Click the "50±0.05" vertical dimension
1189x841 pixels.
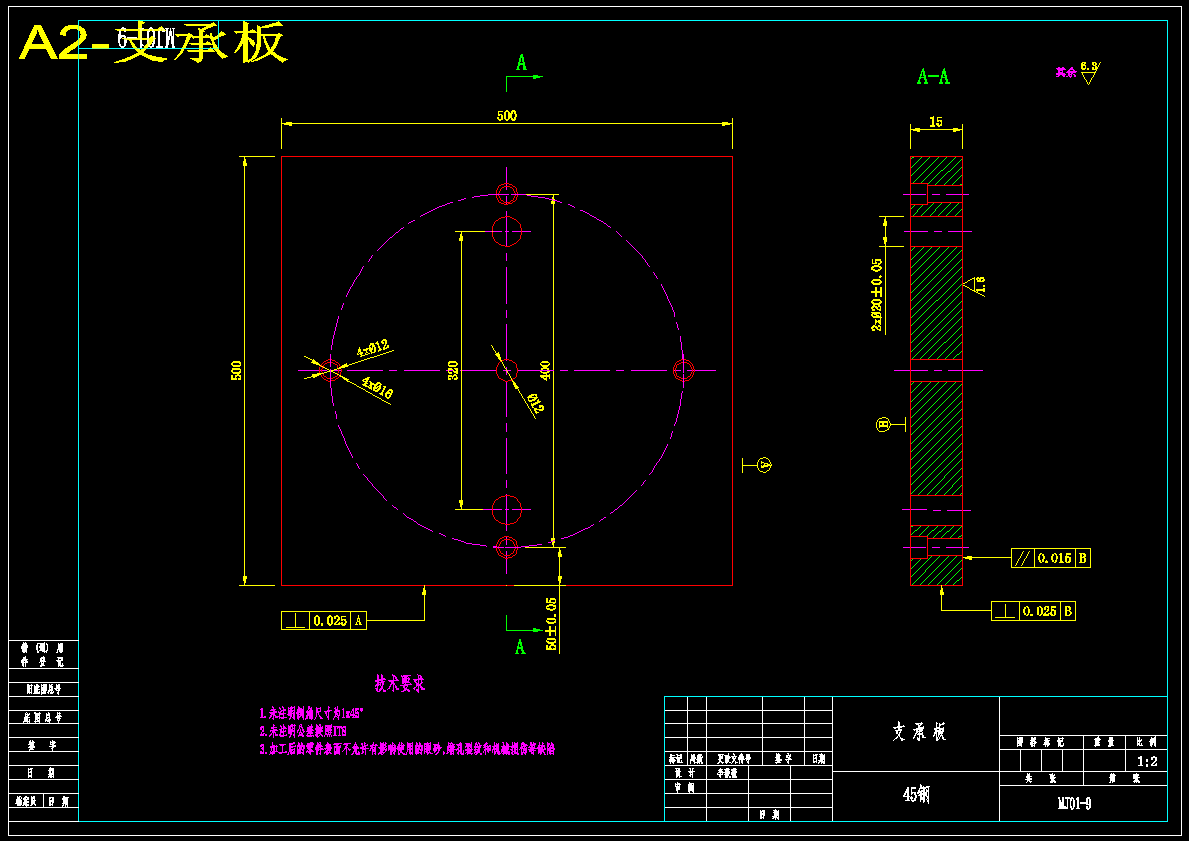tap(551, 624)
